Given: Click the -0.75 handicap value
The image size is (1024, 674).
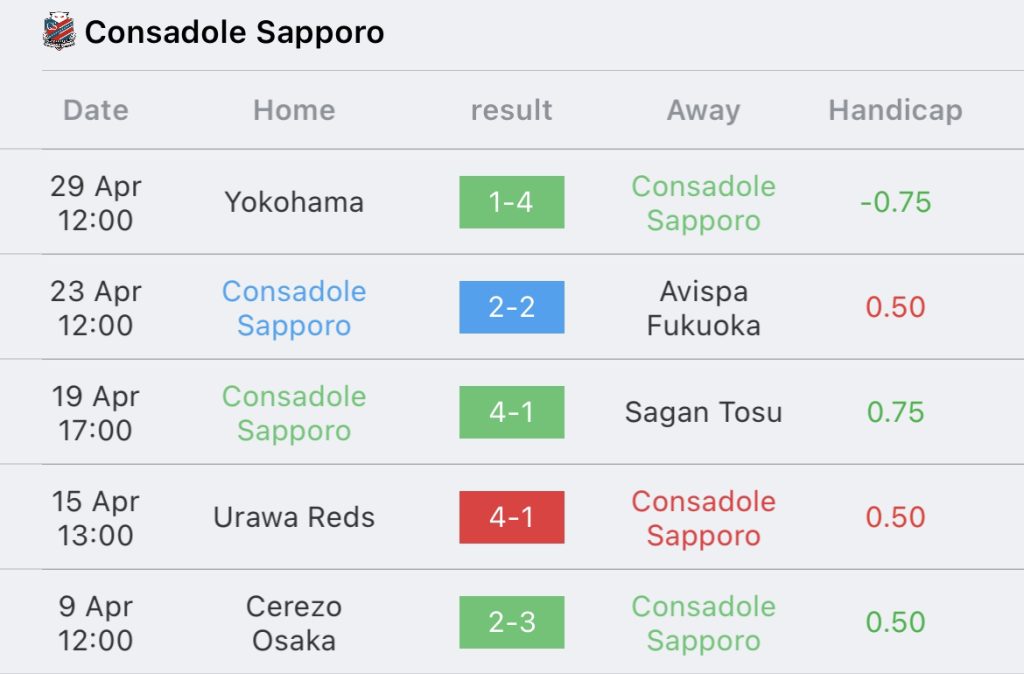Looking at the screenshot, I should coord(895,202).
